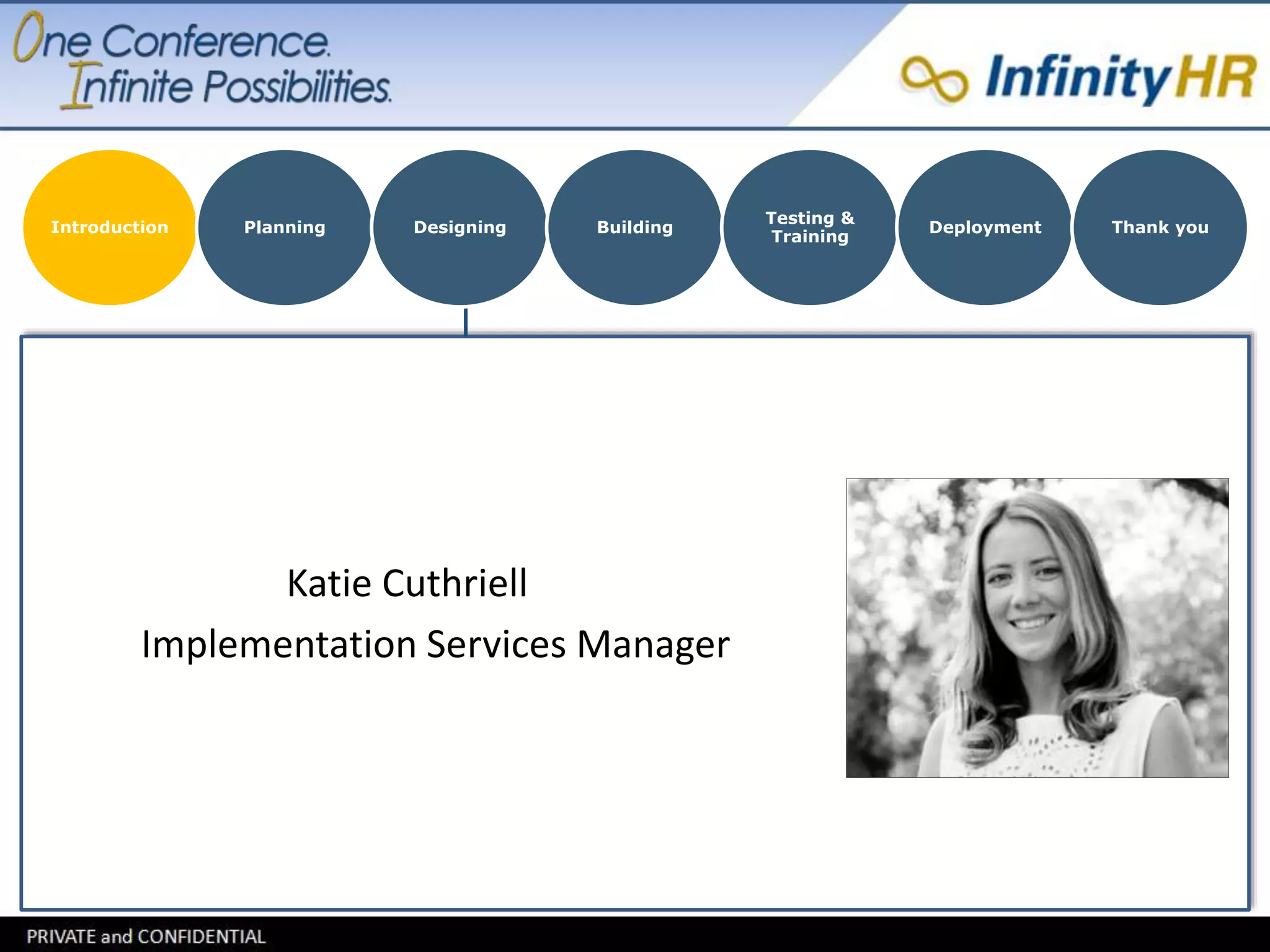Select the Testing & Training circle

coord(809,227)
